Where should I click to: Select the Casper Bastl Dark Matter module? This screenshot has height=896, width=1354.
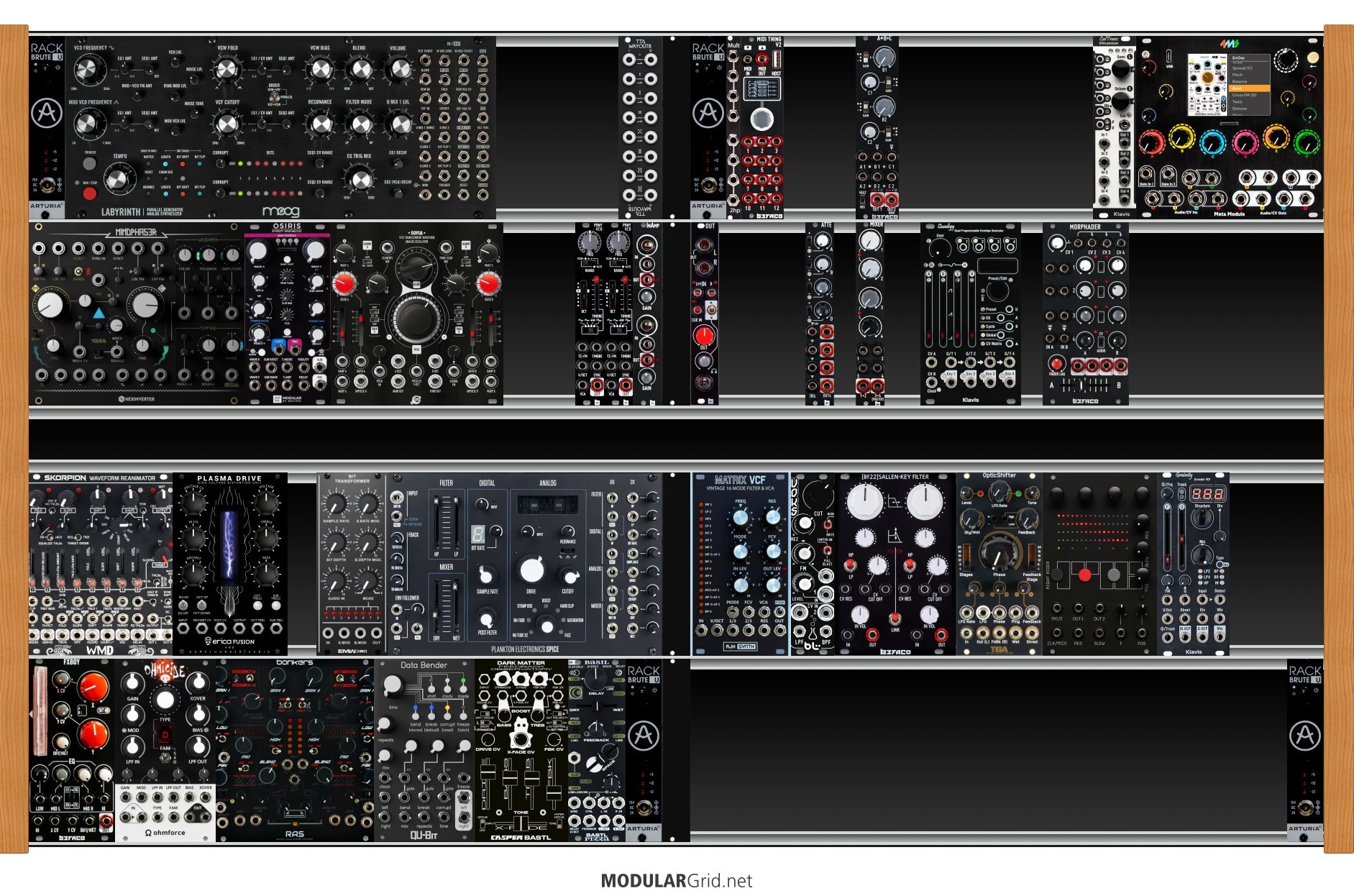[521, 751]
